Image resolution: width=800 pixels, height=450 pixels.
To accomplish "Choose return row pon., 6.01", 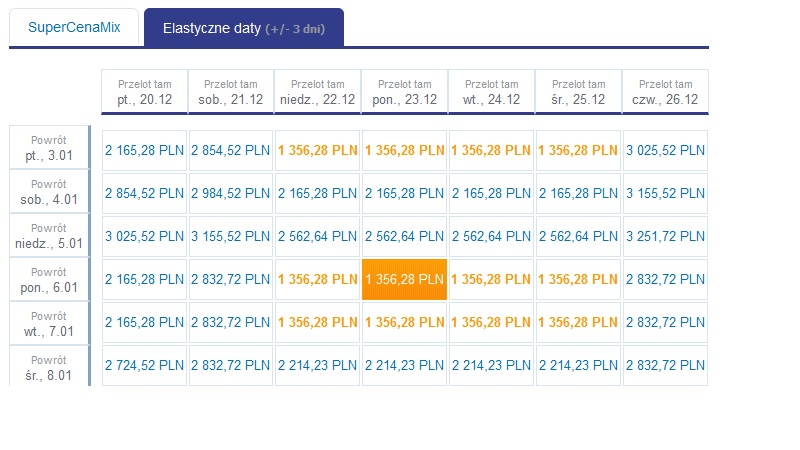I will tap(49, 280).
